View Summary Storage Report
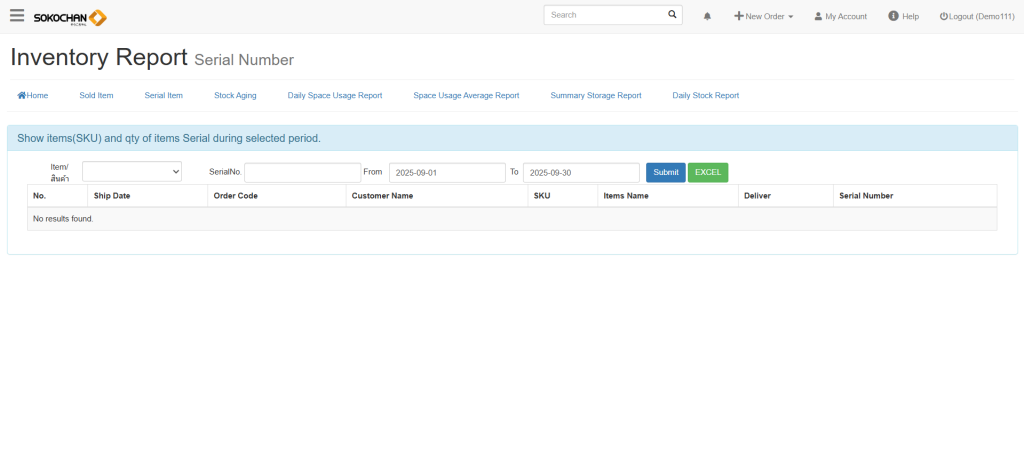This screenshot has width=1024, height=461. (595, 96)
